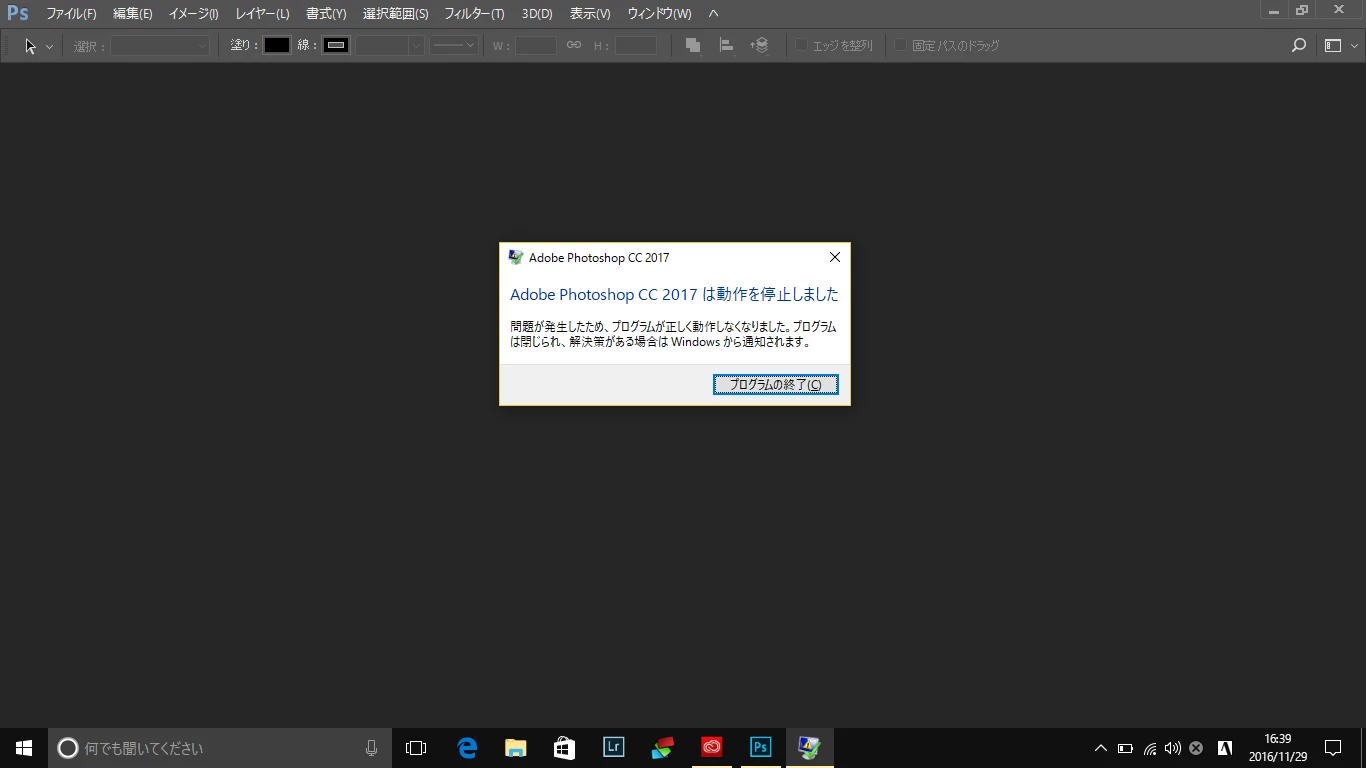Click the W width input field
1366x768 pixels.
tap(536, 46)
